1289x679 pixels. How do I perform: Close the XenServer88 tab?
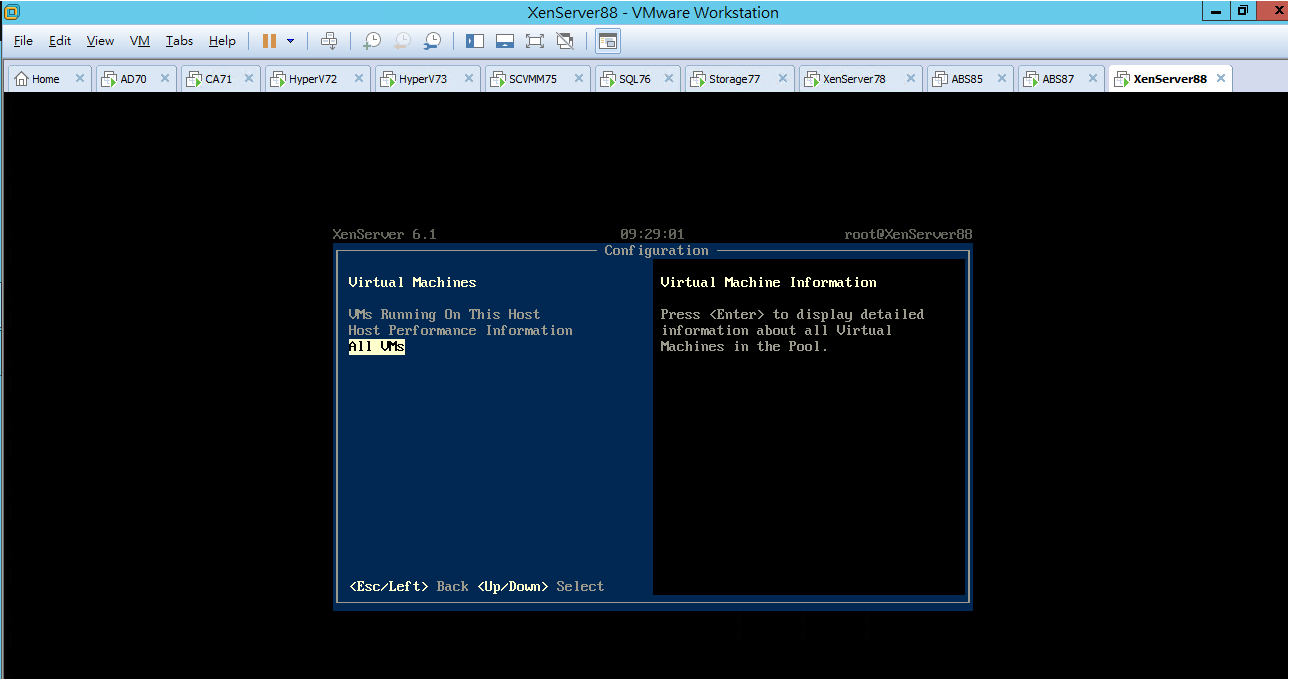[1219, 79]
